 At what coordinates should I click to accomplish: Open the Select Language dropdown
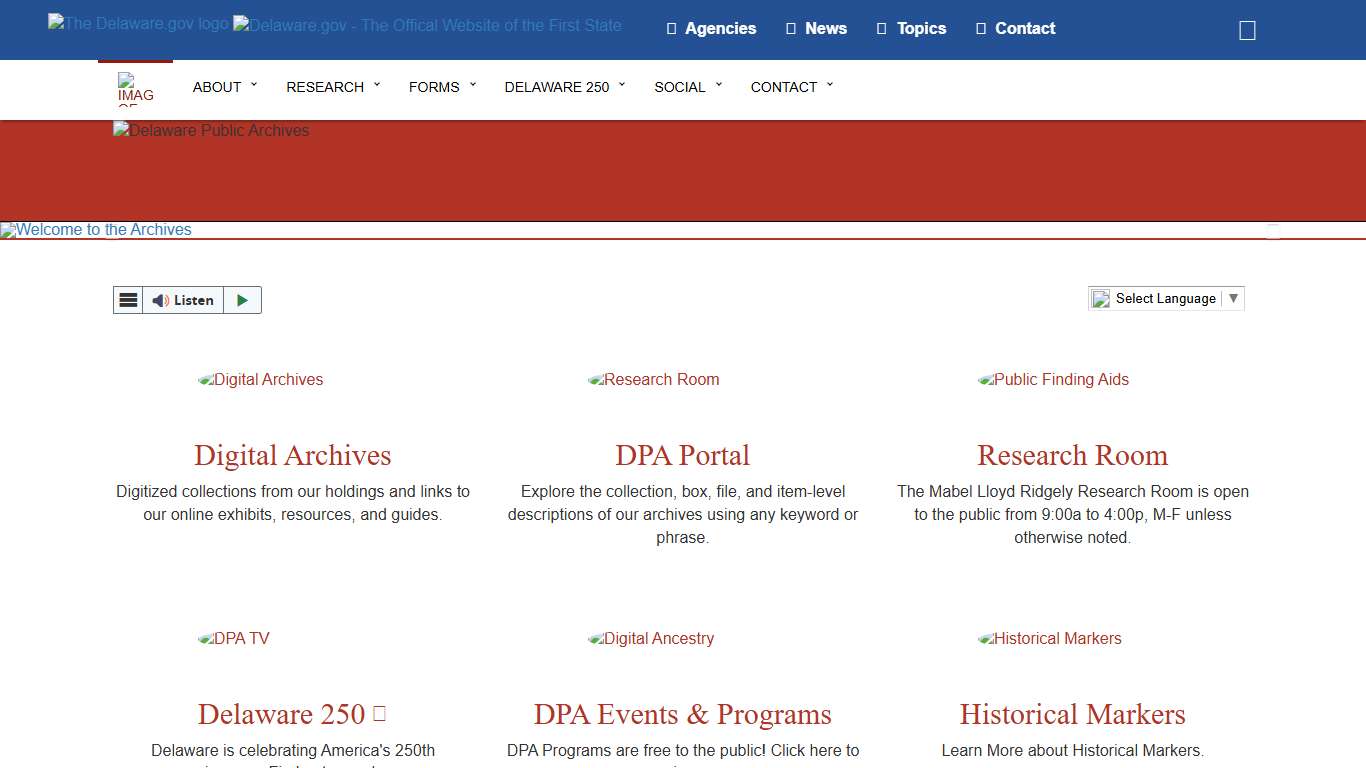coord(1166,298)
